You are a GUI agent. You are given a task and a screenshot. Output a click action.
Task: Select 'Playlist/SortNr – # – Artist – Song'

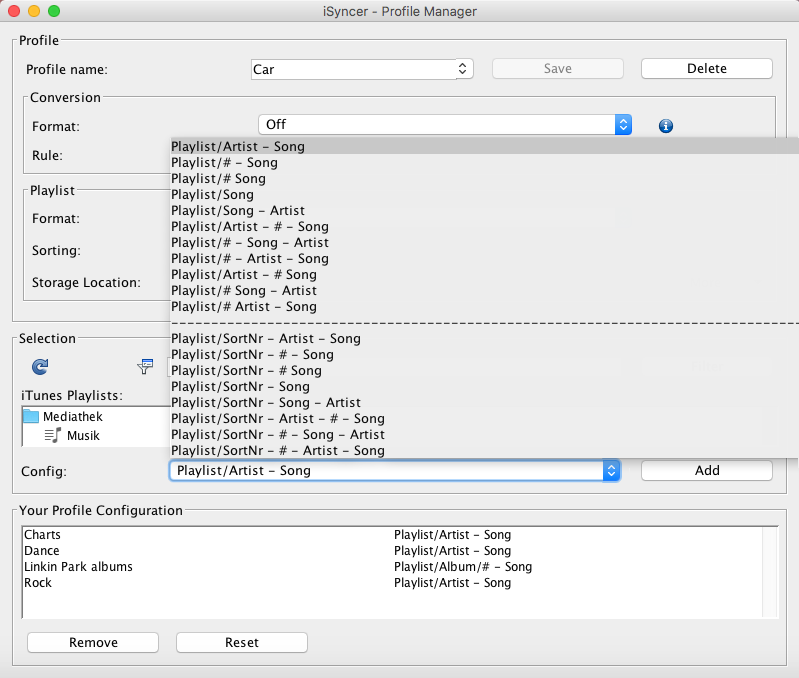(484, 450)
